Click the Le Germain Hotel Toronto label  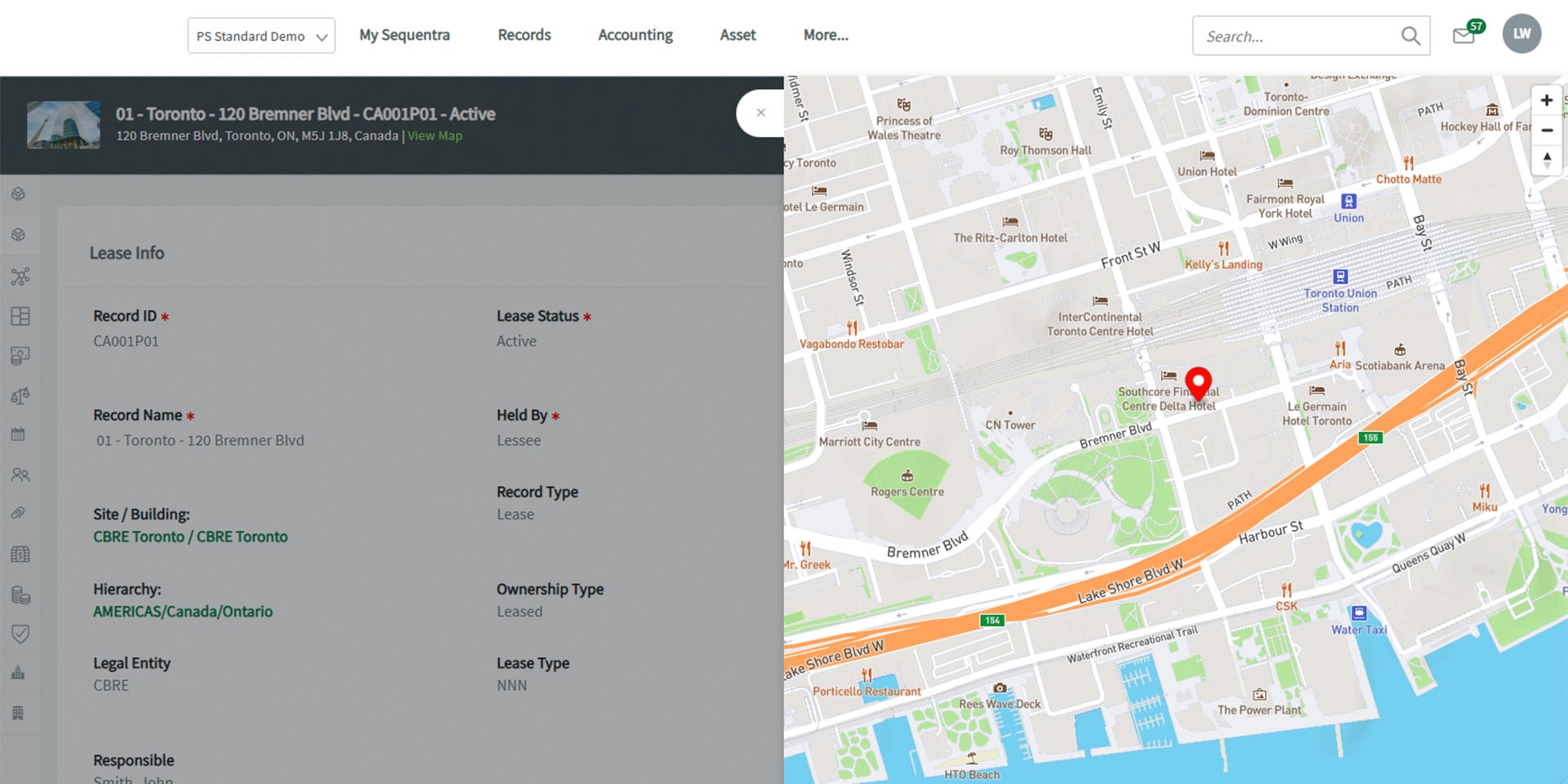coord(1317,414)
